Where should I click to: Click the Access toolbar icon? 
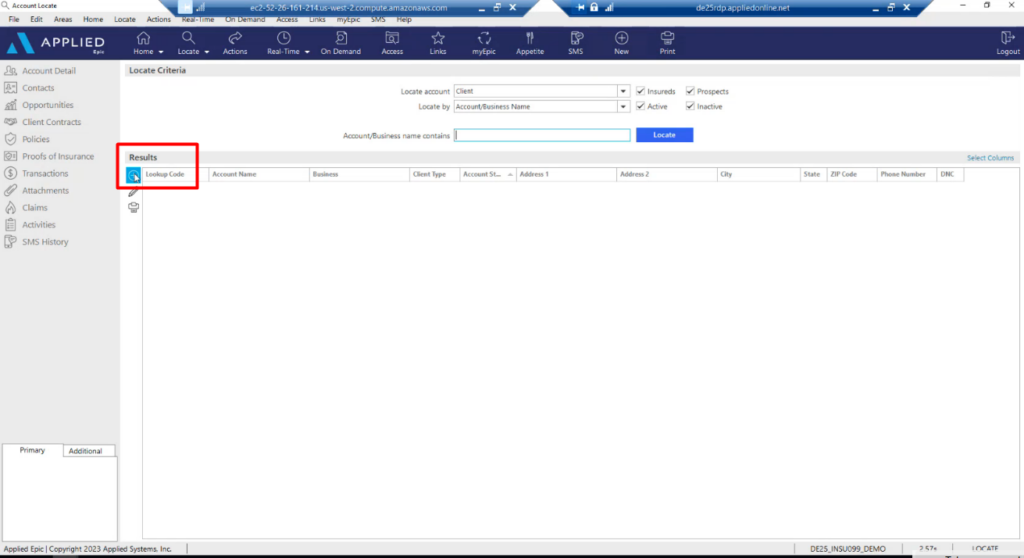(392, 38)
